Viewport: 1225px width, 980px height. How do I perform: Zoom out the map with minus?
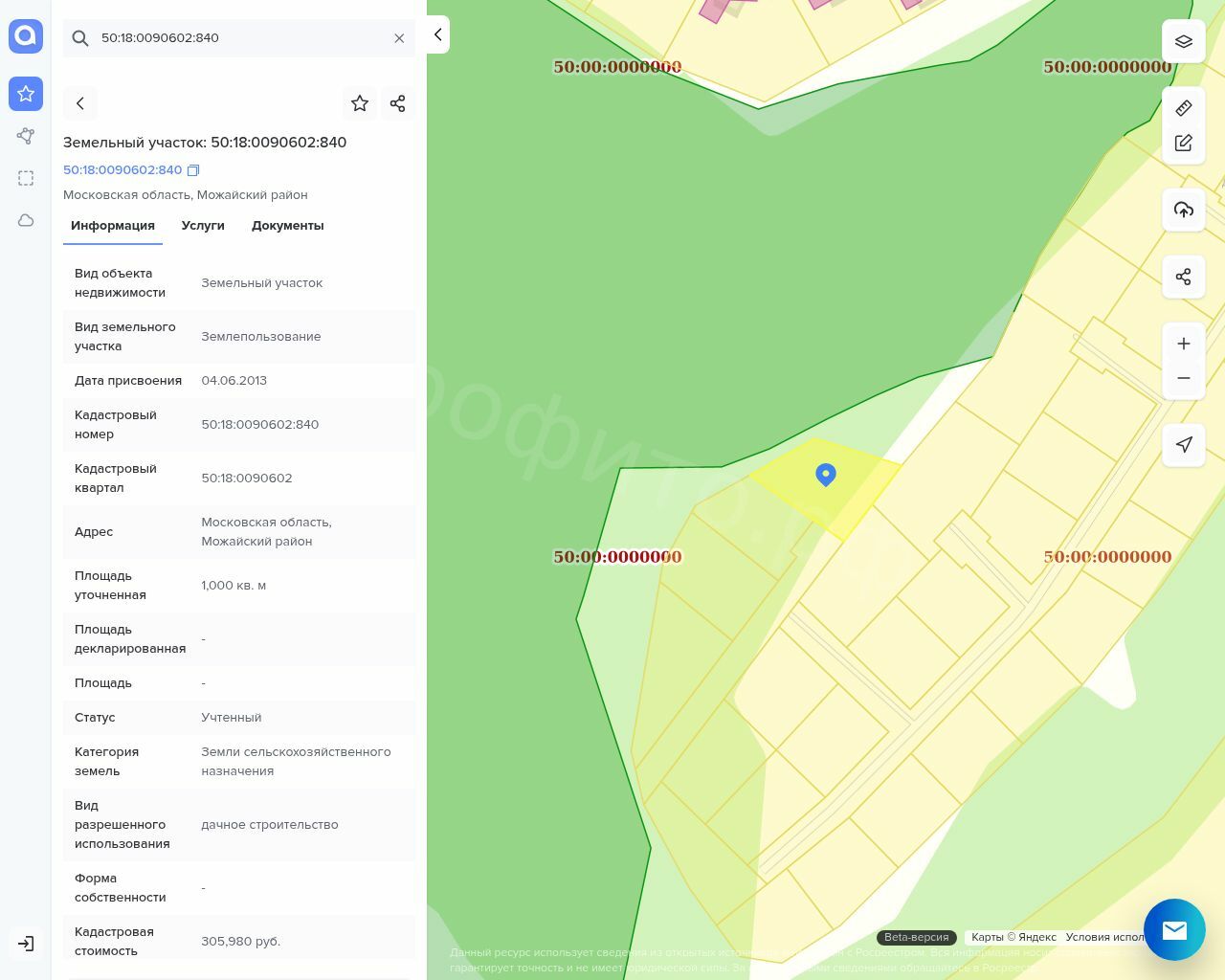click(x=1183, y=378)
